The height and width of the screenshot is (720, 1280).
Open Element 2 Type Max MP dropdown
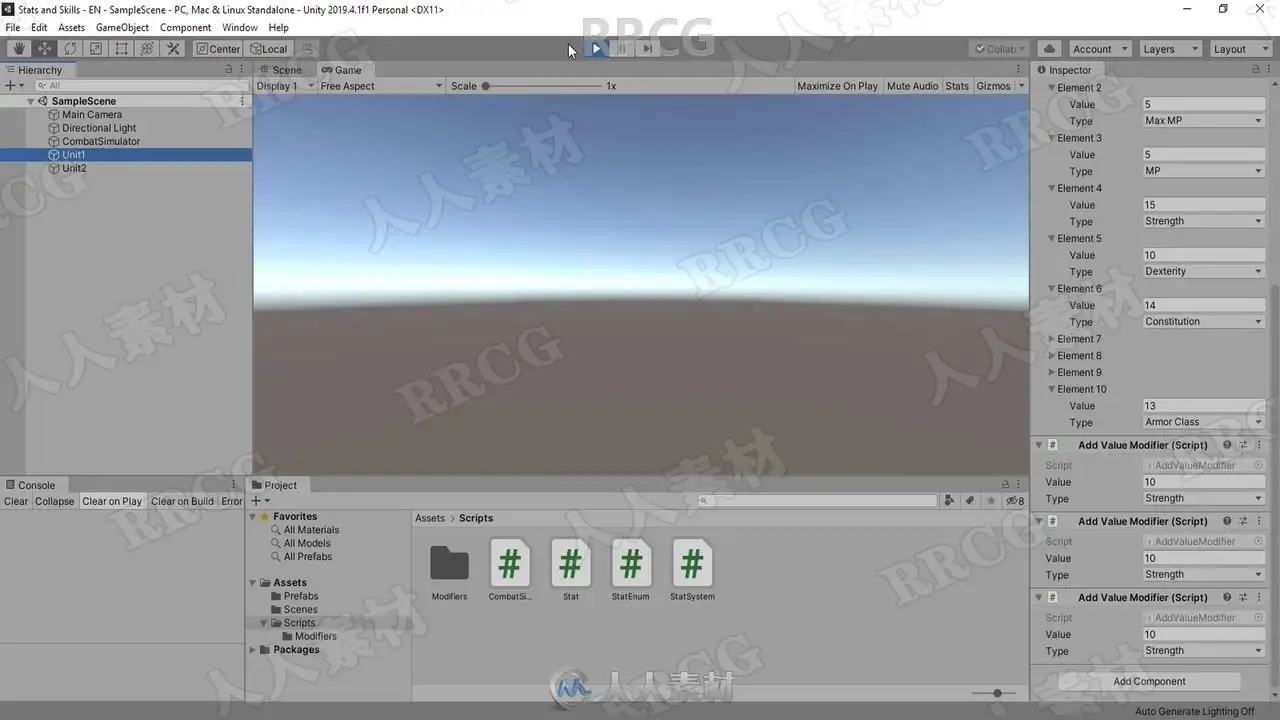[x=1204, y=120]
